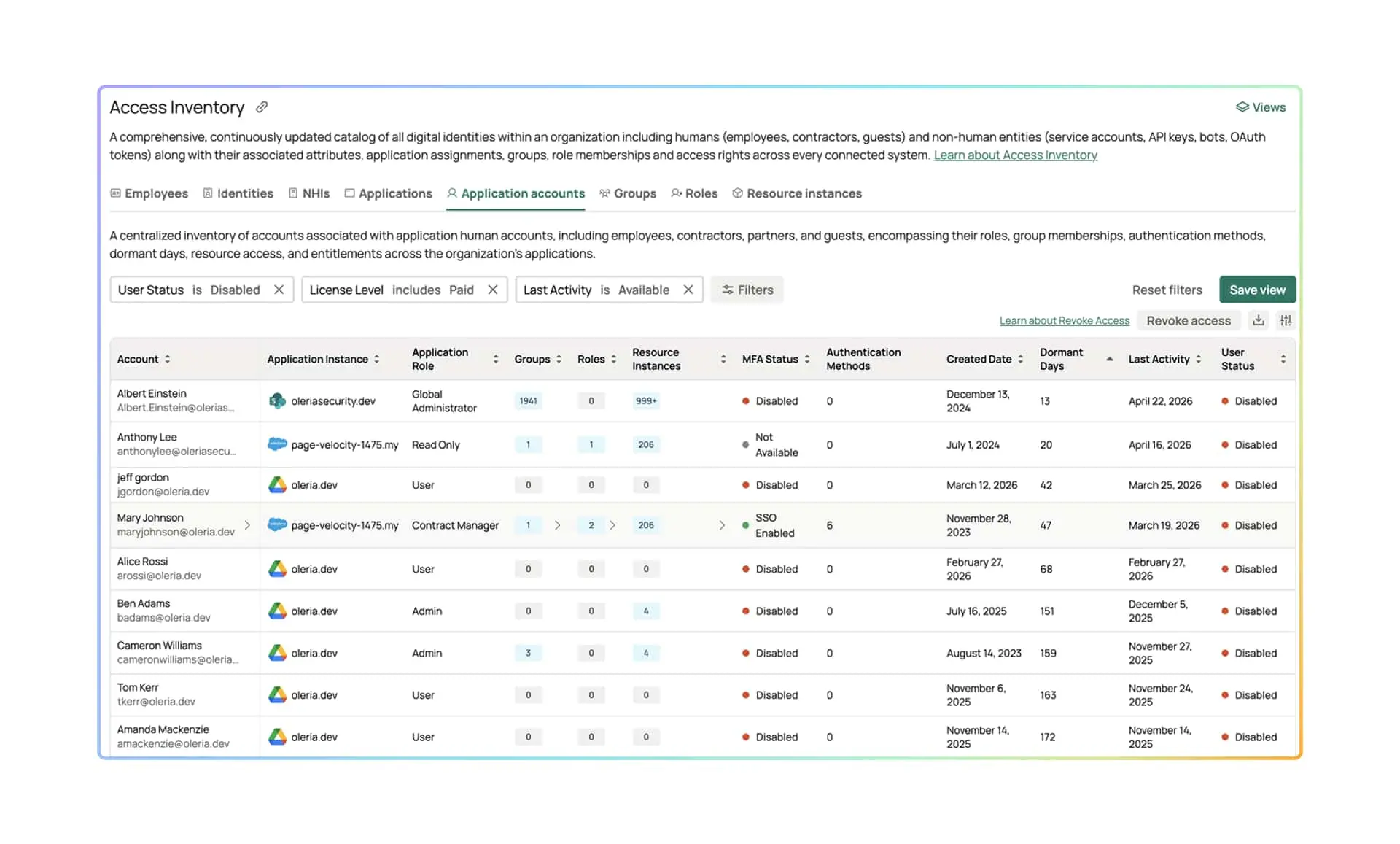
Task: Go to the Roles tab
Action: coord(694,193)
